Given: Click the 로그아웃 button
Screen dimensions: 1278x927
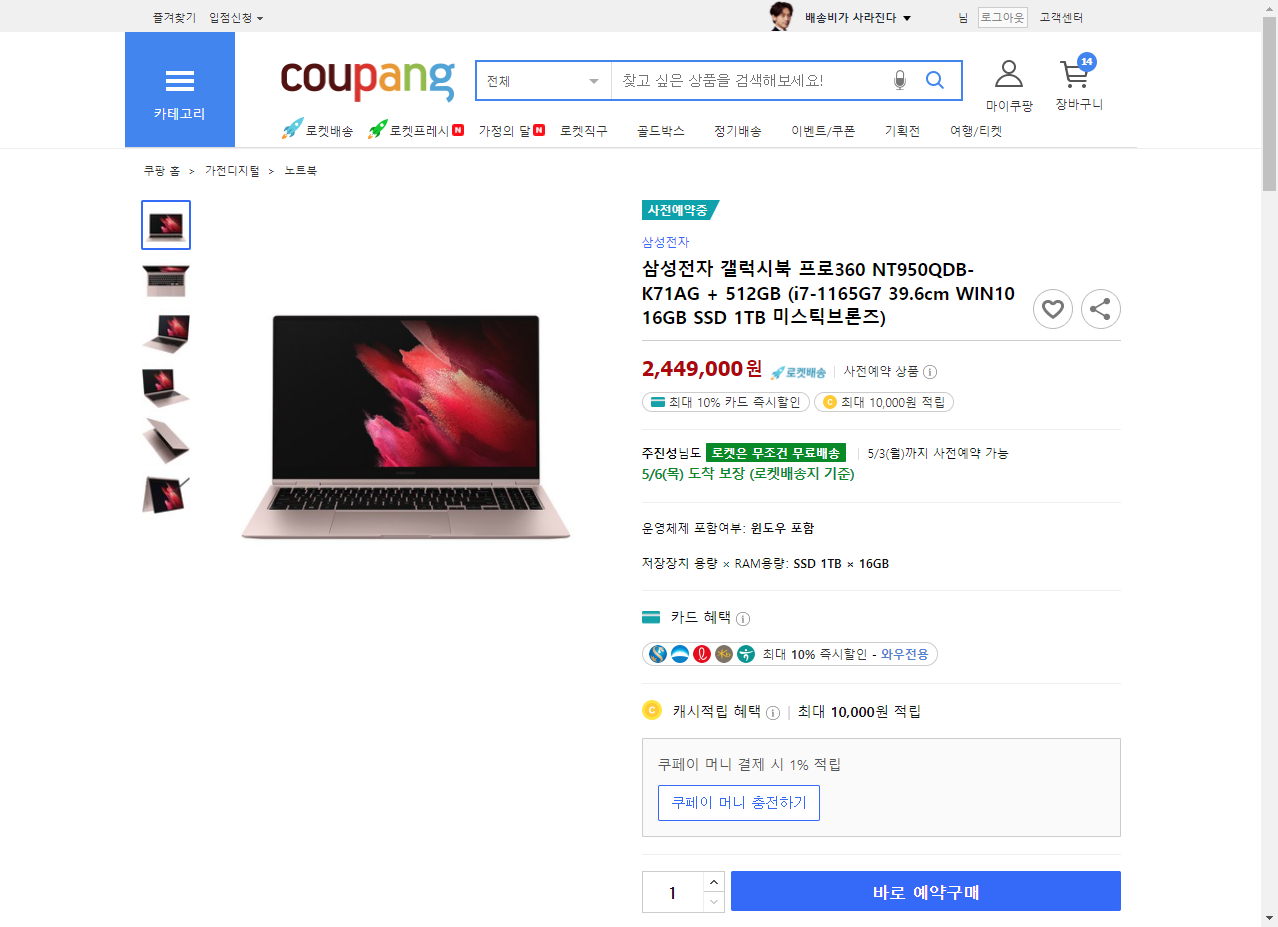Looking at the screenshot, I should 1002,18.
